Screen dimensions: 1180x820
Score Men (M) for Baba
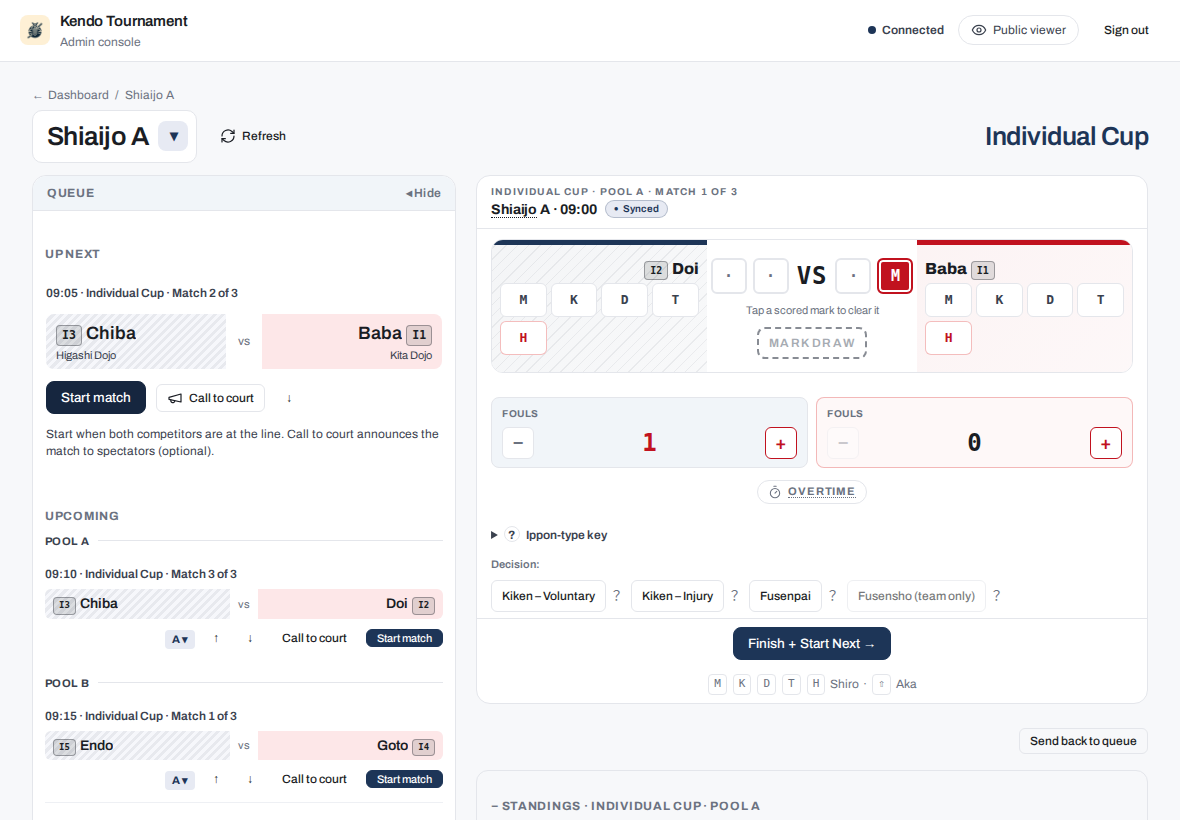(x=948, y=300)
